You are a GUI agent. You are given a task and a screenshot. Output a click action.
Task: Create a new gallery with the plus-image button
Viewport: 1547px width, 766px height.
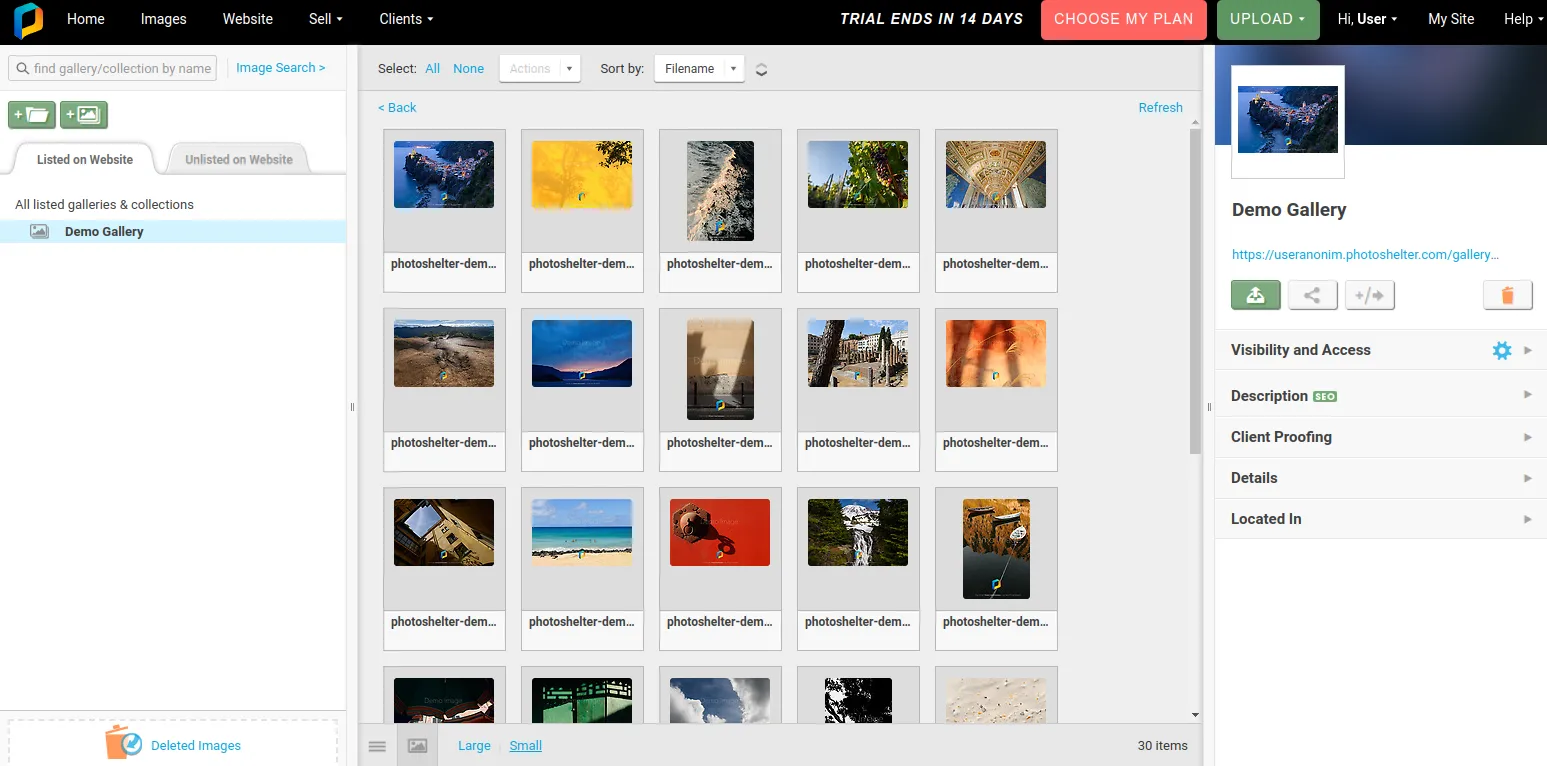tap(84, 115)
